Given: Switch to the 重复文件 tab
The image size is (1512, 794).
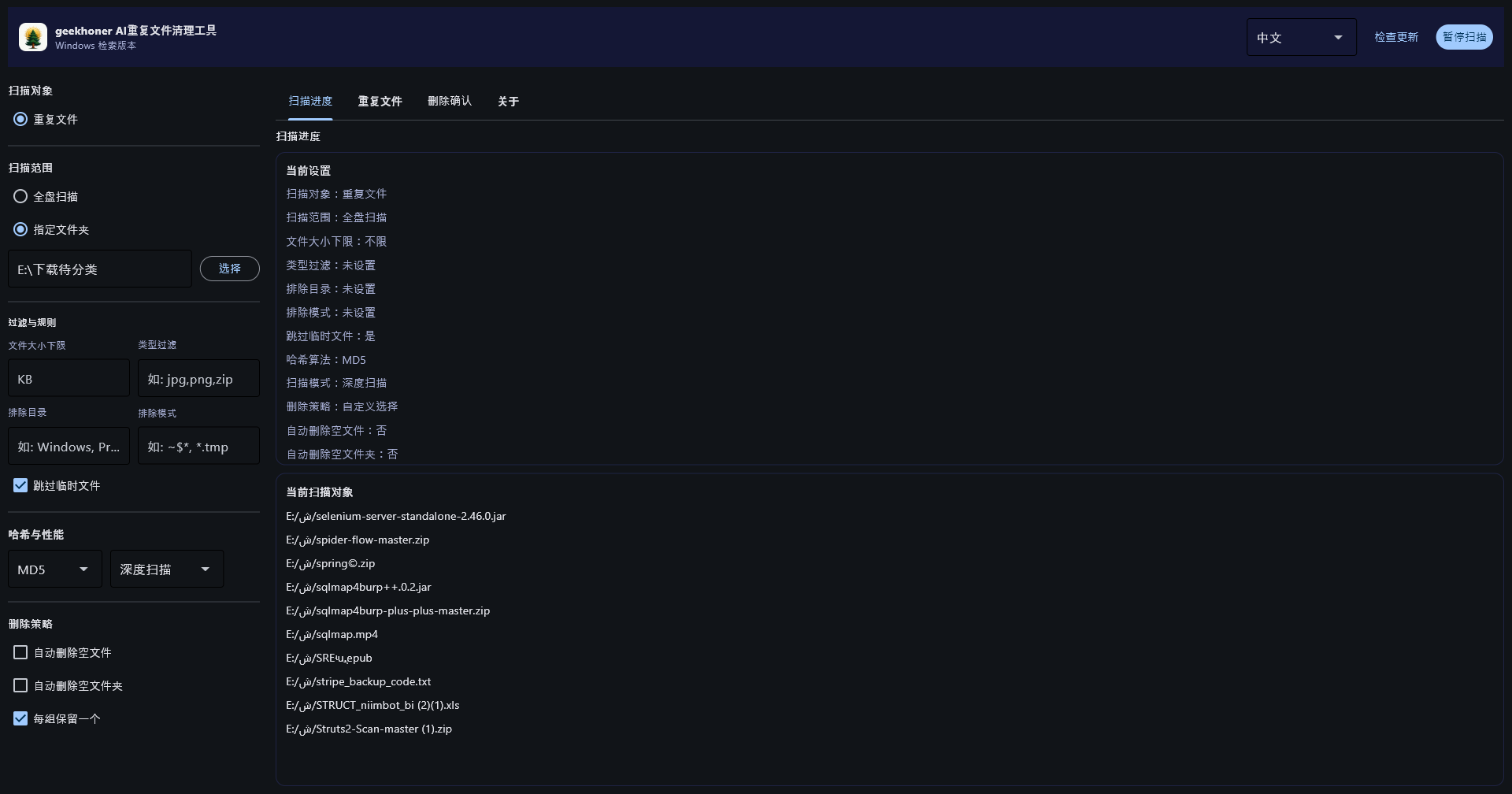Looking at the screenshot, I should point(380,102).
